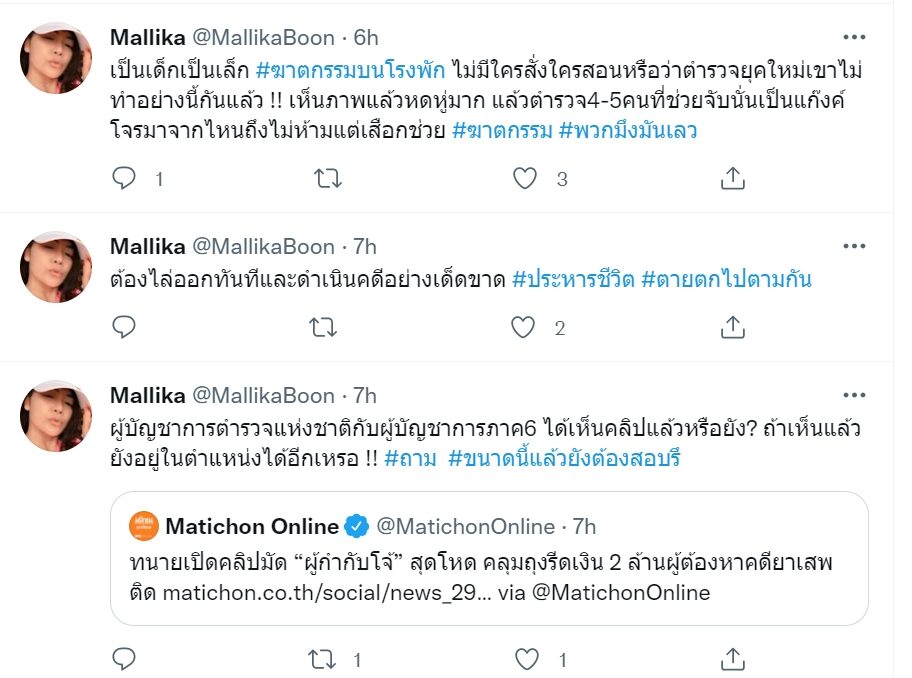
Task: View Mallika's profile picture on first tweet
Action: tap(57, 58)
